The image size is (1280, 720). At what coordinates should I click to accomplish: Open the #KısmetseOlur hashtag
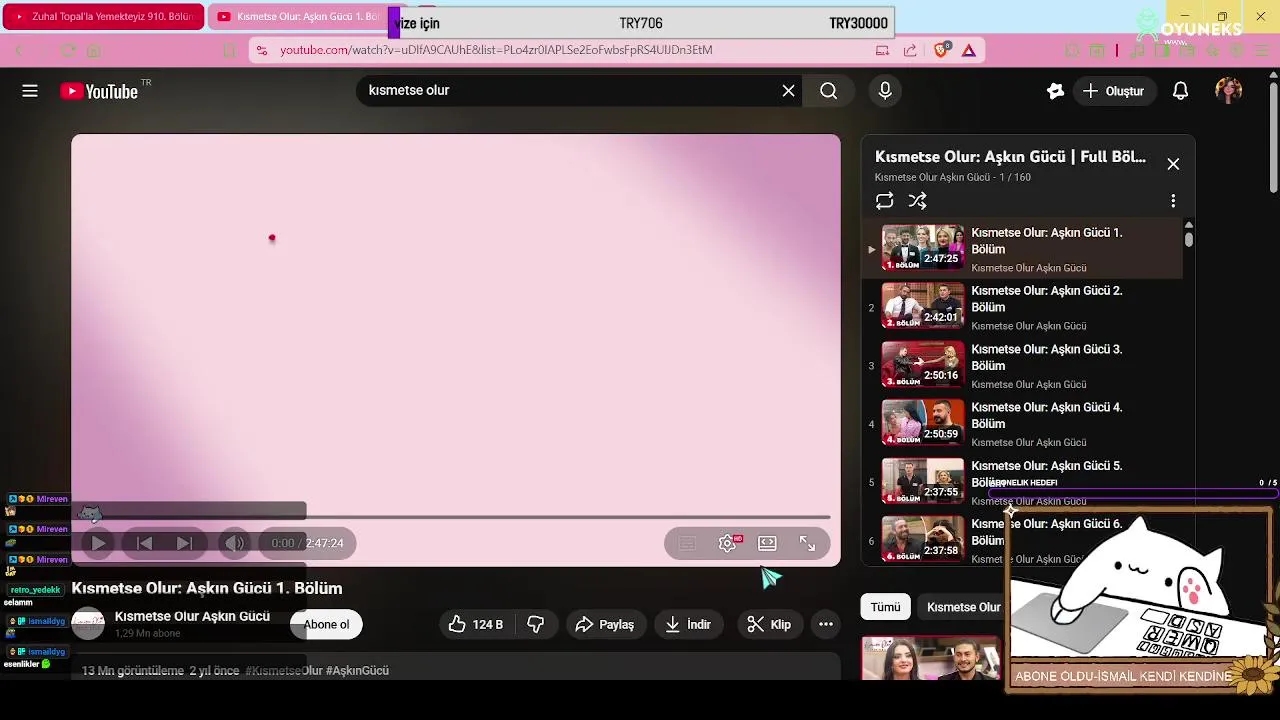[284, 670]
